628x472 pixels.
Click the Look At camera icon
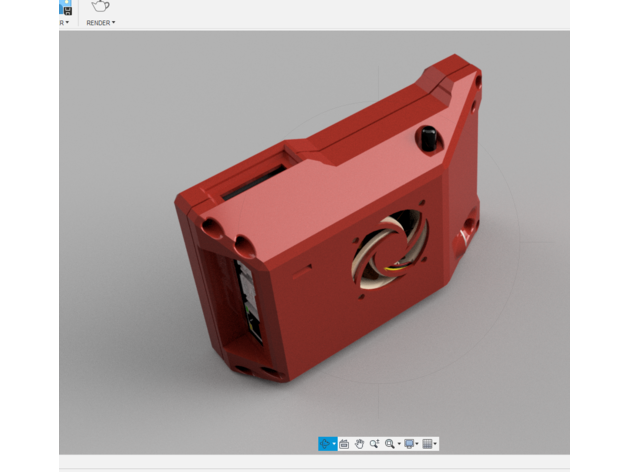click(344, 443)
